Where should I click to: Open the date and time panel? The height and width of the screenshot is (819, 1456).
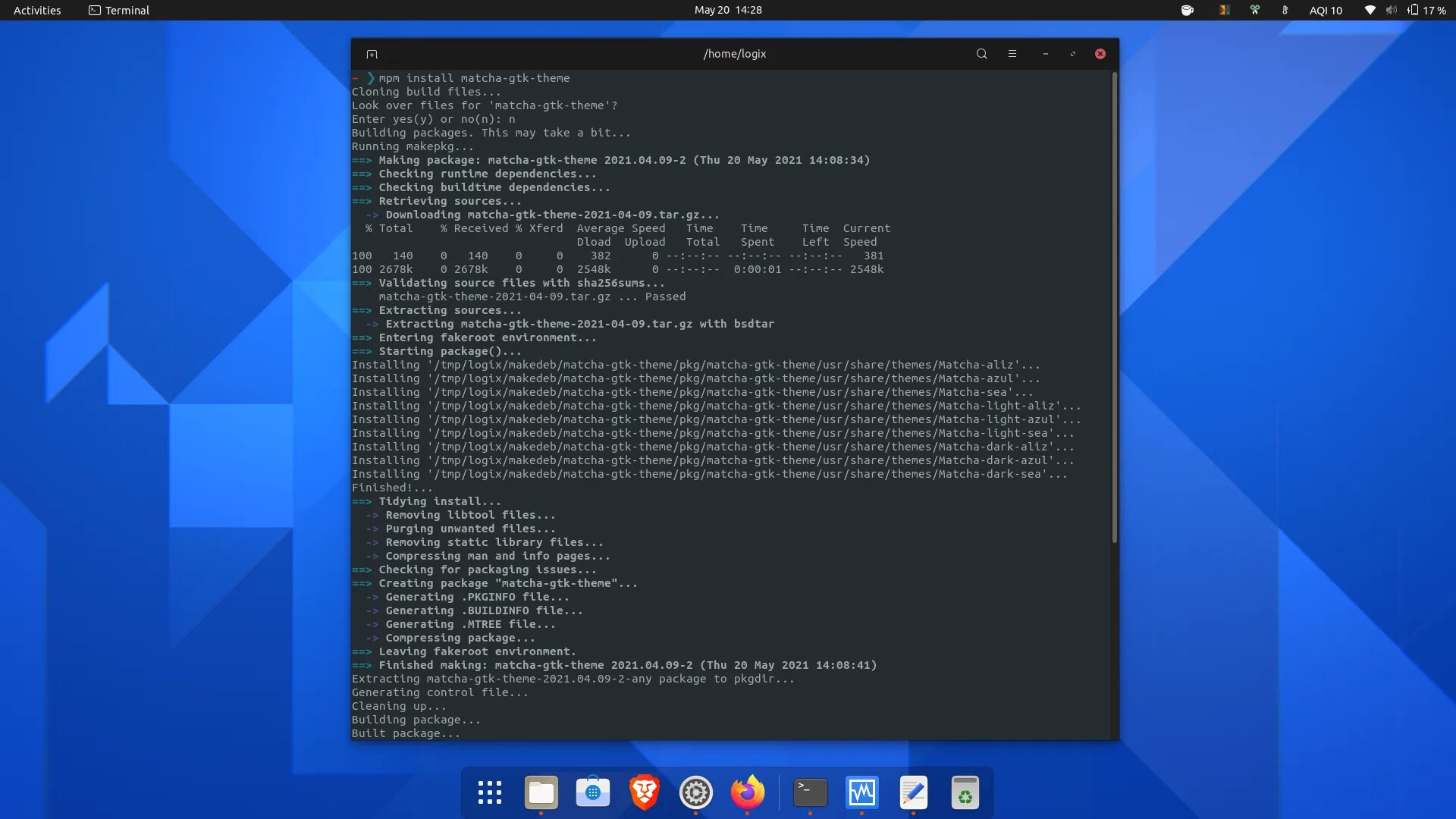pyautogui.click(x=727, y=10)
